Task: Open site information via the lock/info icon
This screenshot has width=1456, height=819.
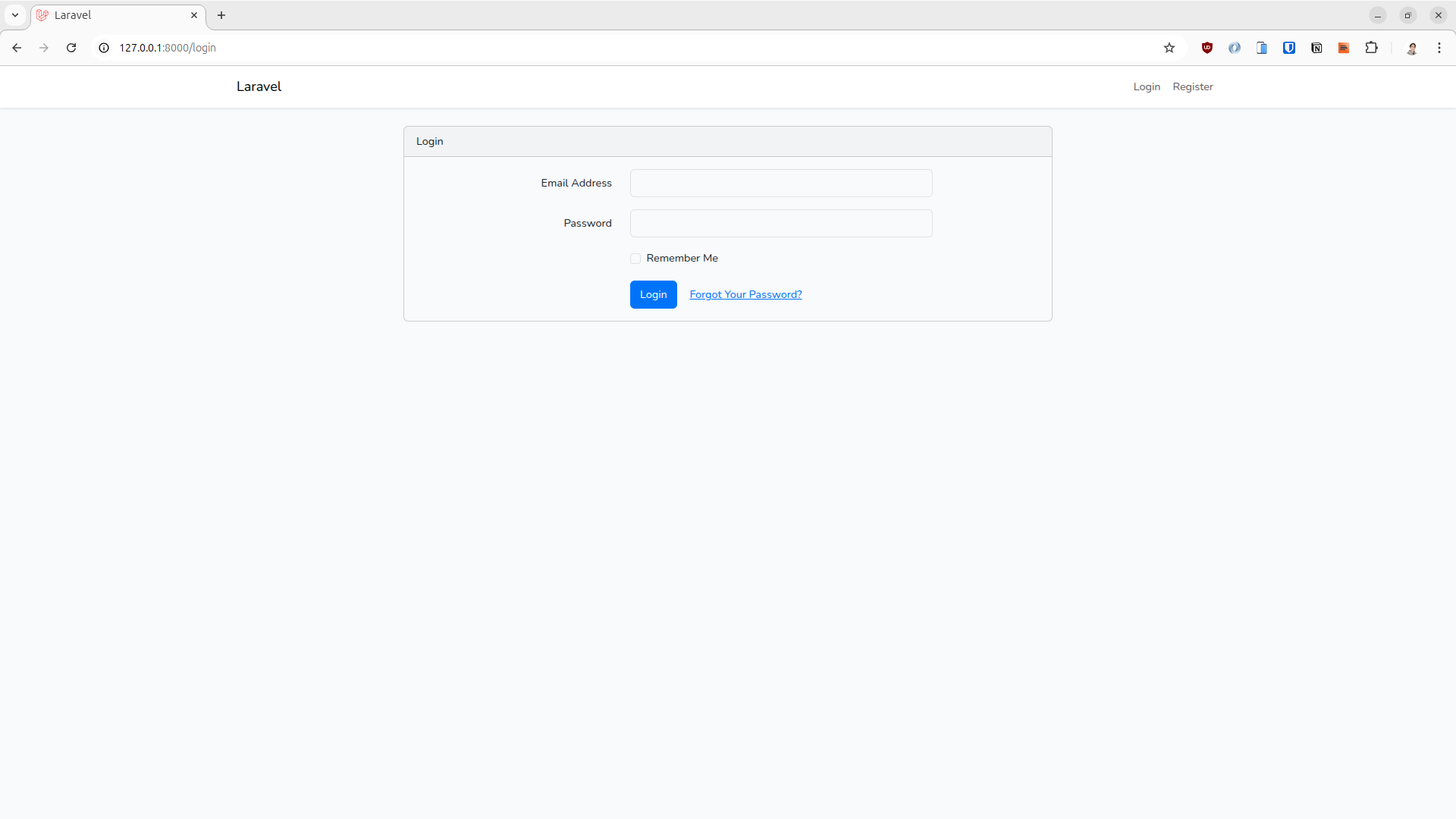Action: click(x=102, y=47)
